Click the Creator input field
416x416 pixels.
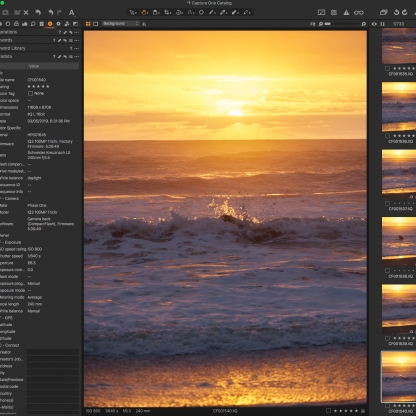coord(53,352)
